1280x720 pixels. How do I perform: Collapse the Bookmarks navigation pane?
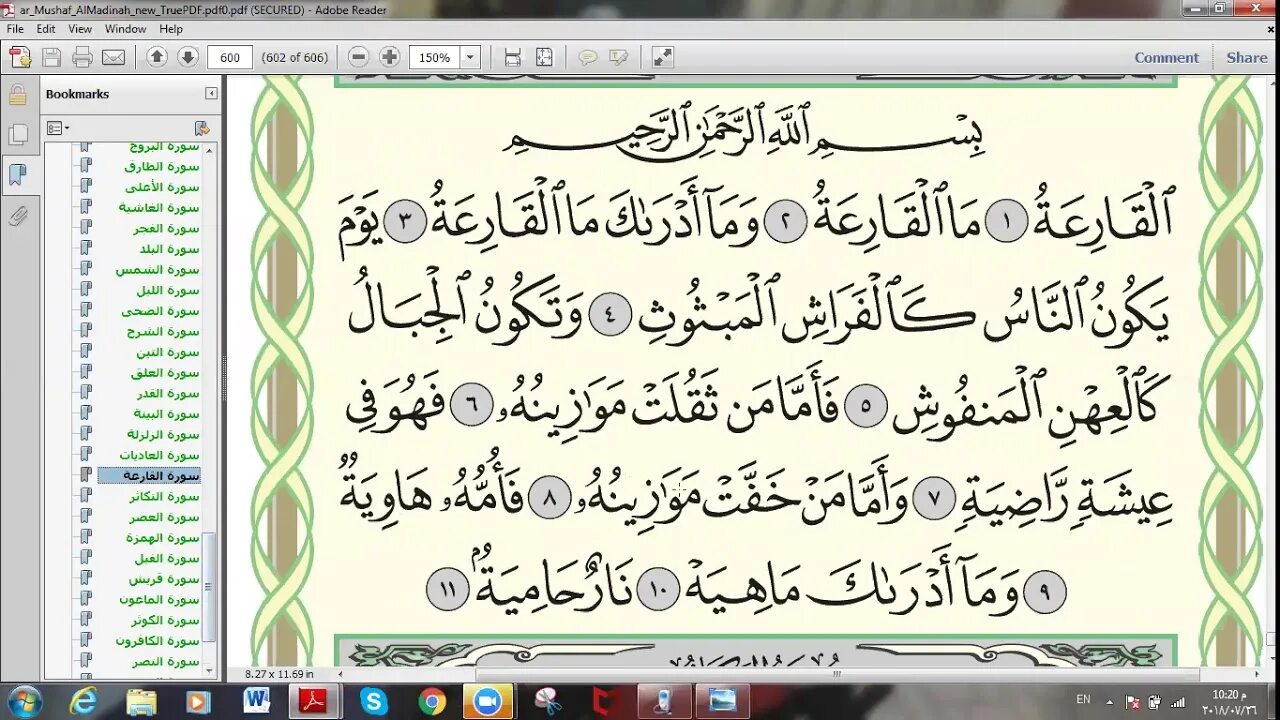211,93
